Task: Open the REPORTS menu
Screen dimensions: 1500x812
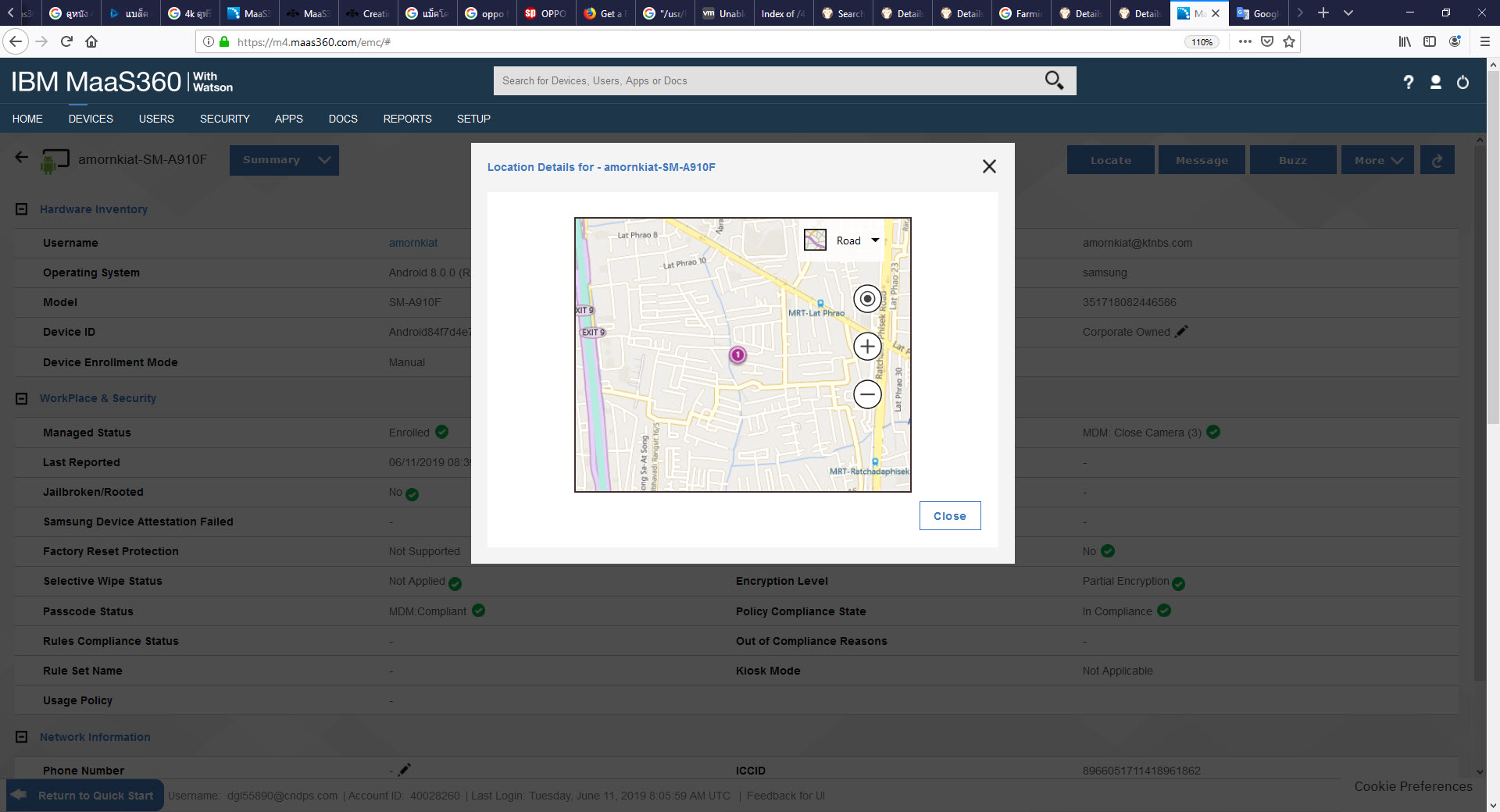Action: [x=407, y=119]
